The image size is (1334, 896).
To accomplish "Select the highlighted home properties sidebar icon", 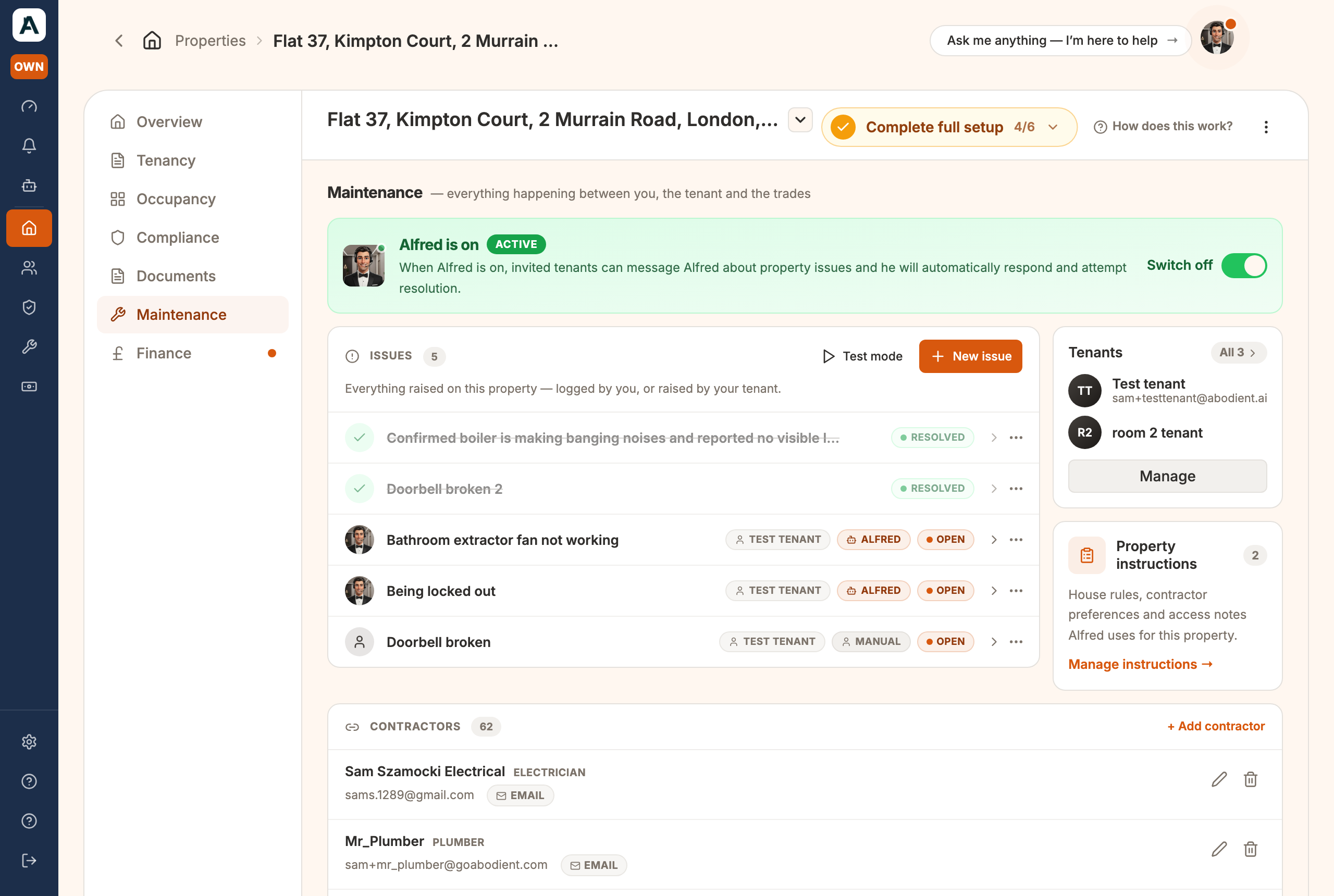I will (29, 228).
